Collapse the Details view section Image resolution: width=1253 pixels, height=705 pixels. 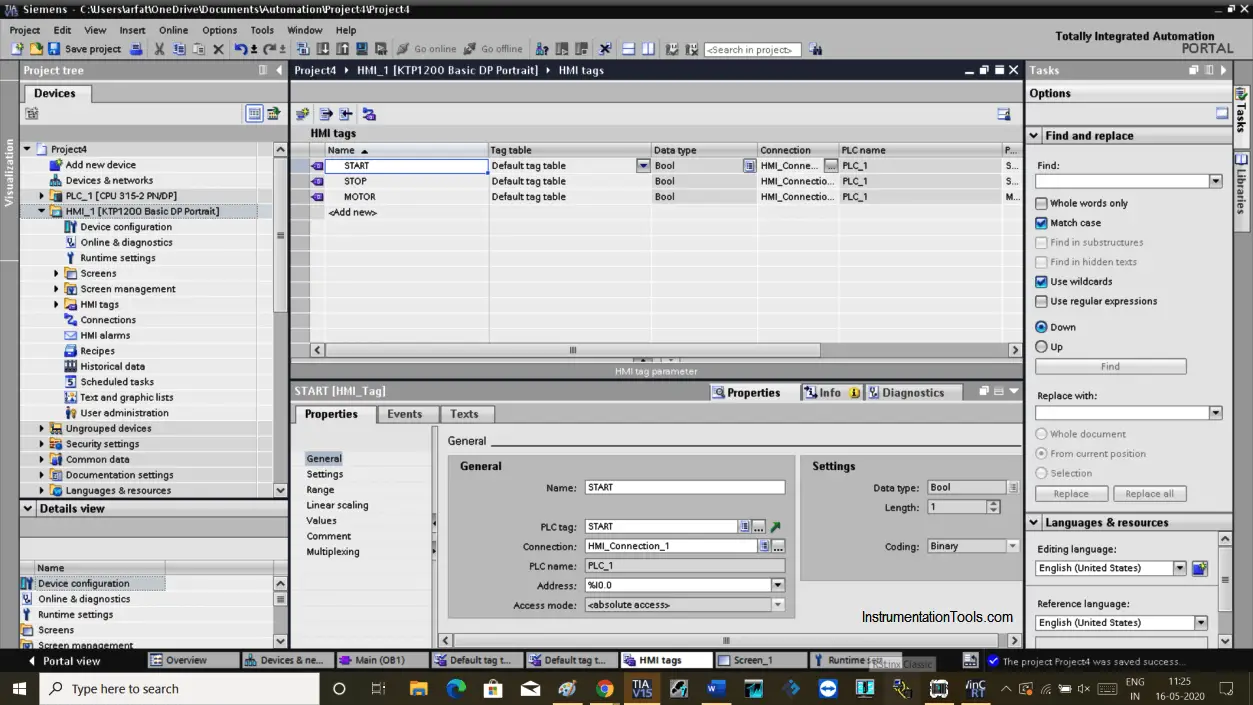28,508
